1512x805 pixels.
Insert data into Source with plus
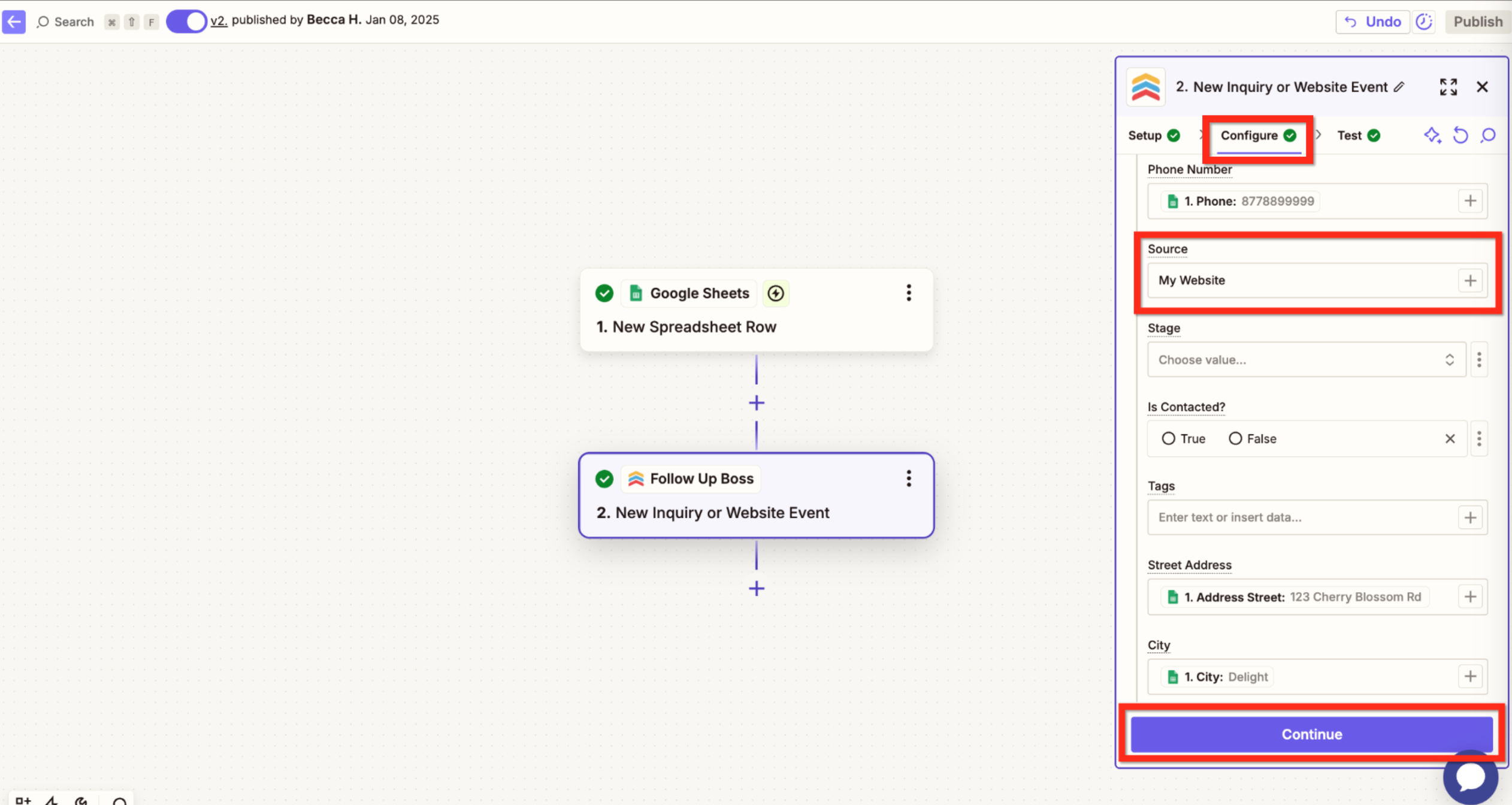point(1470,280)
